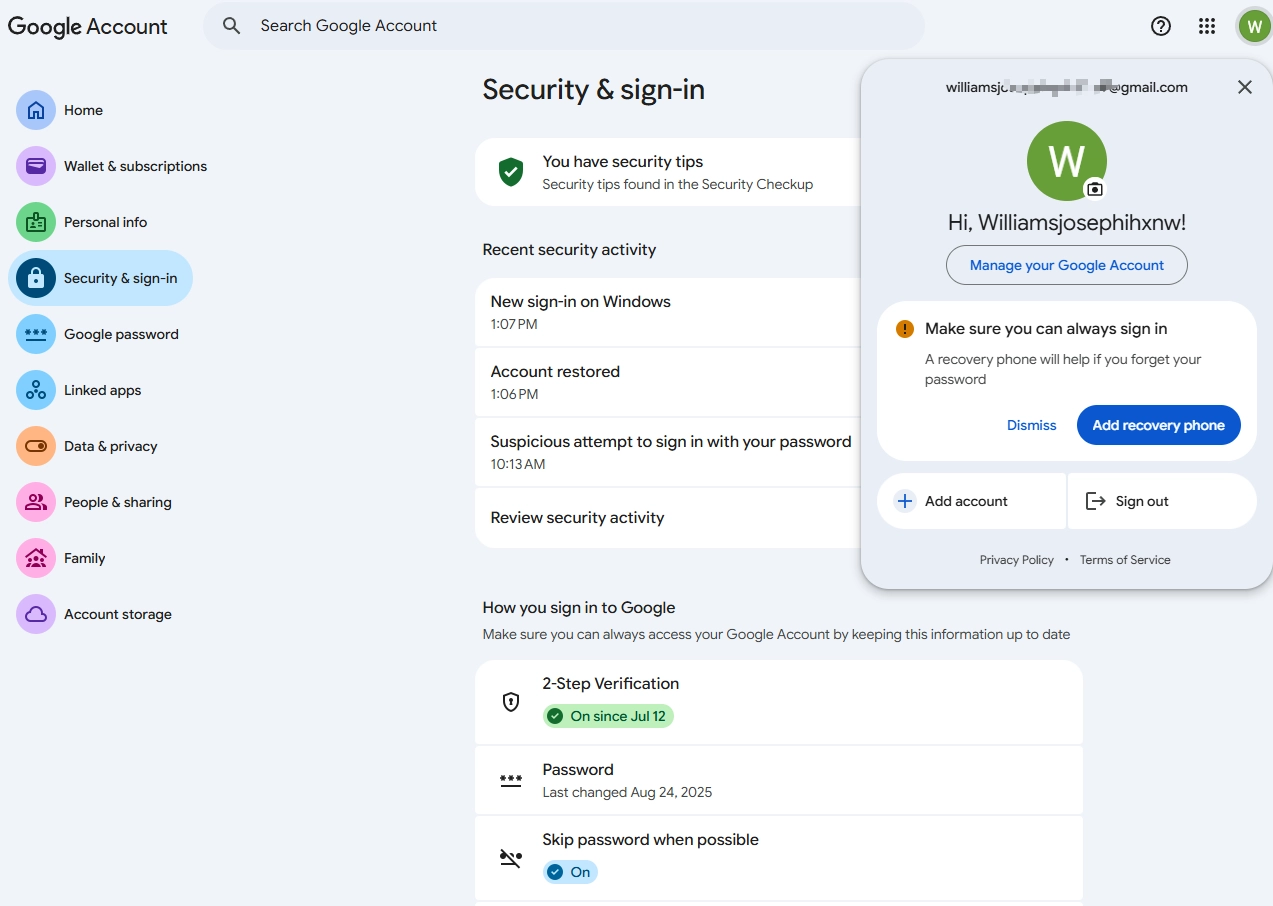
Task: Click the Google password asterisks icon
Action: point(36,334)
